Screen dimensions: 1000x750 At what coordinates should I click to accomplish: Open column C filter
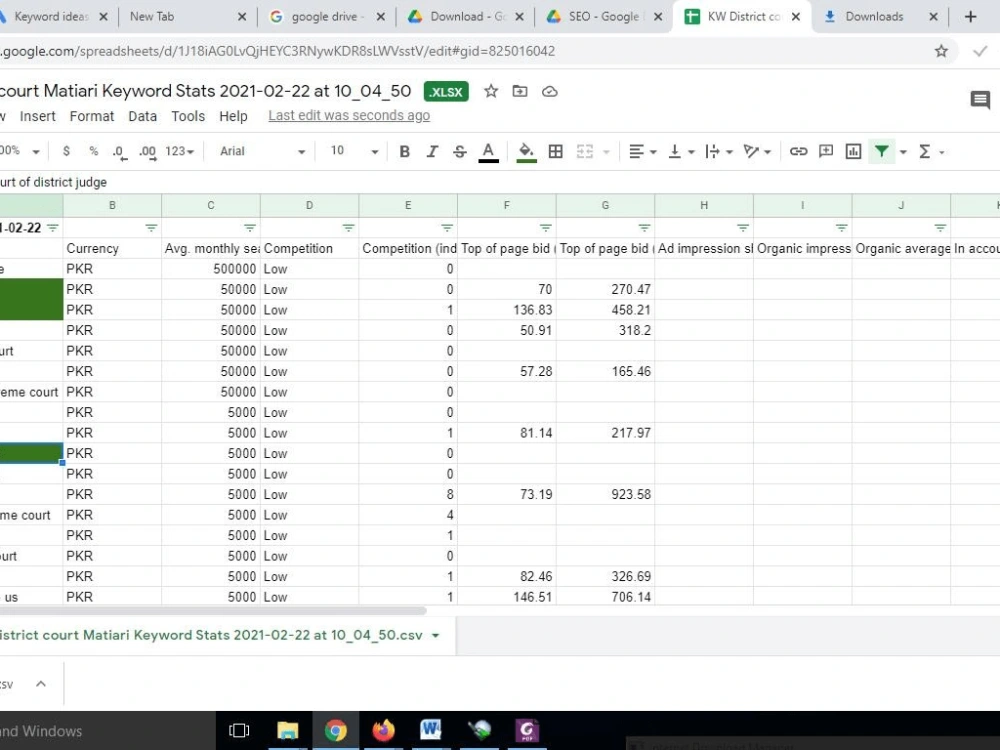(x=250, y=228)
